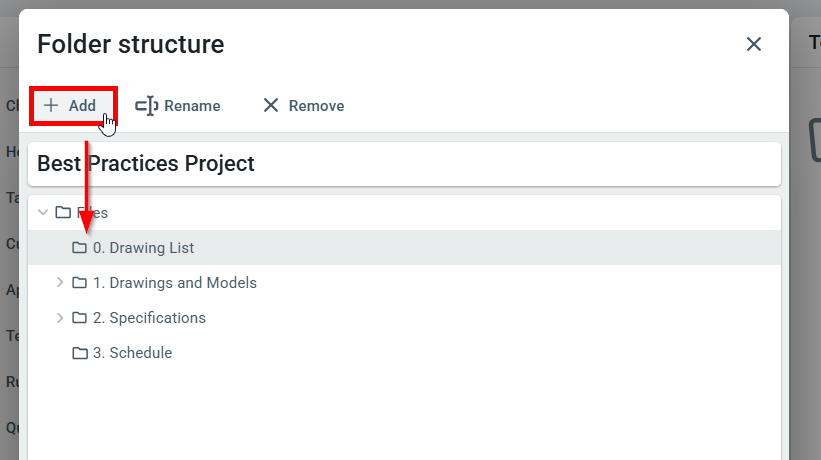Click the Best Practices Project header
This screenshot has width=821, height=460.
[x=146, y=164]
